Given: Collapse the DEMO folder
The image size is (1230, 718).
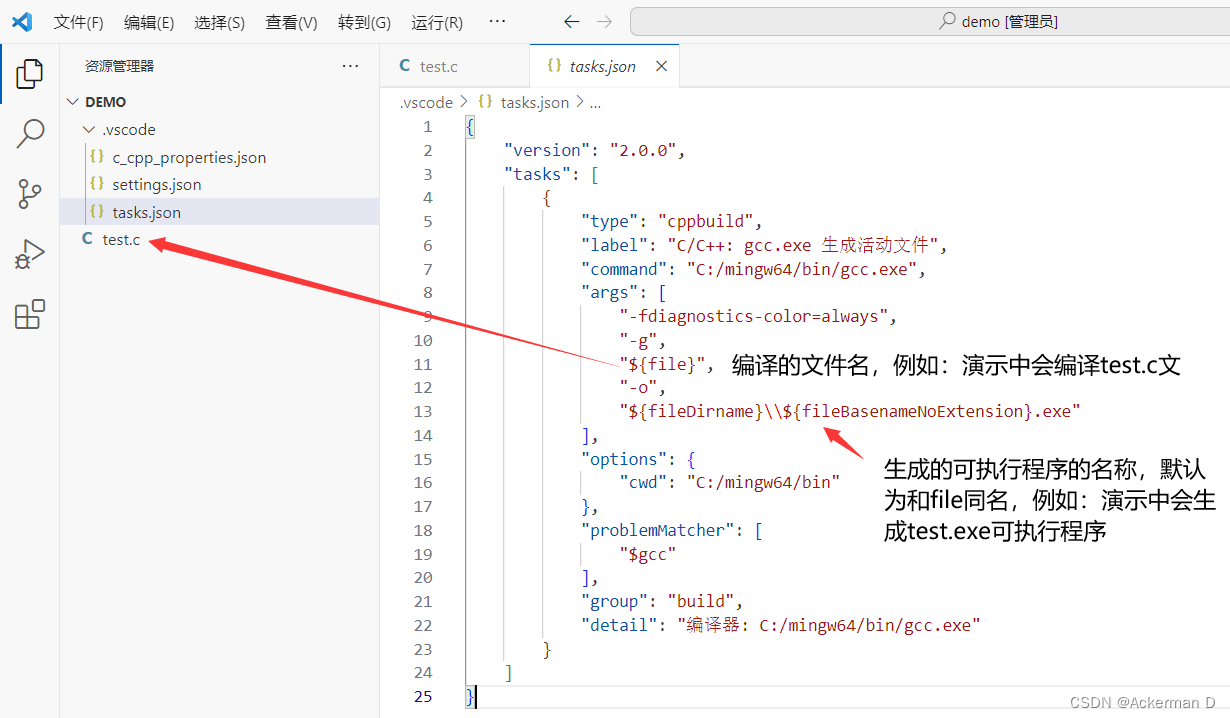Looking at the screenshot, I should [x=73, y=101].
